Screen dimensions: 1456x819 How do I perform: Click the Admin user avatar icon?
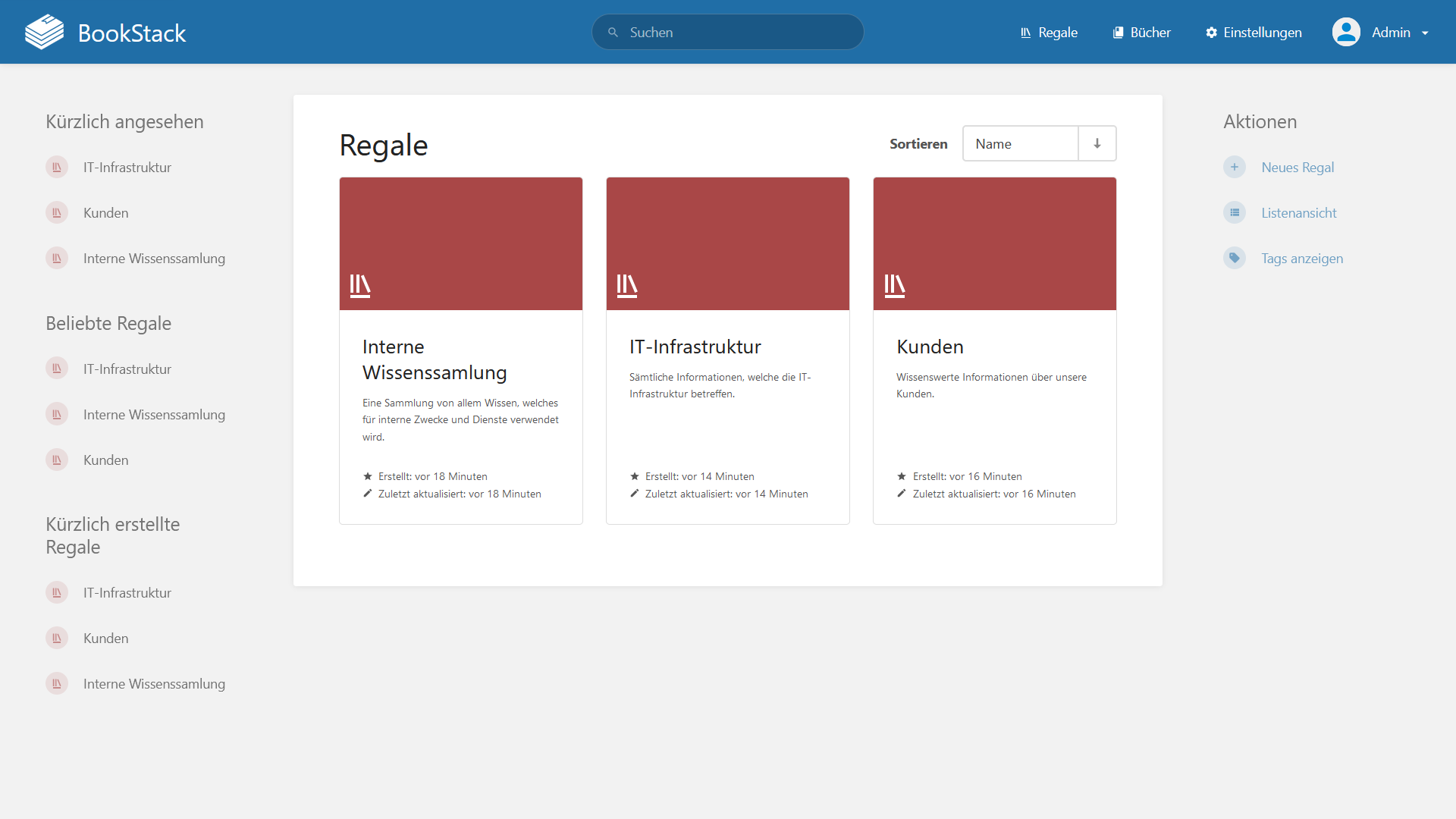[1346, 32]
